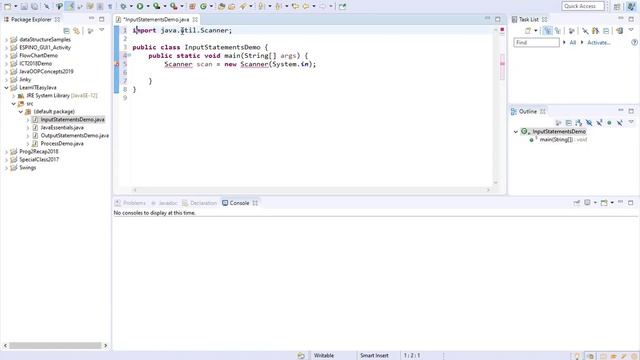Click the green Run button
This screenshot has width=640, height=360.
tap(140, 6)
